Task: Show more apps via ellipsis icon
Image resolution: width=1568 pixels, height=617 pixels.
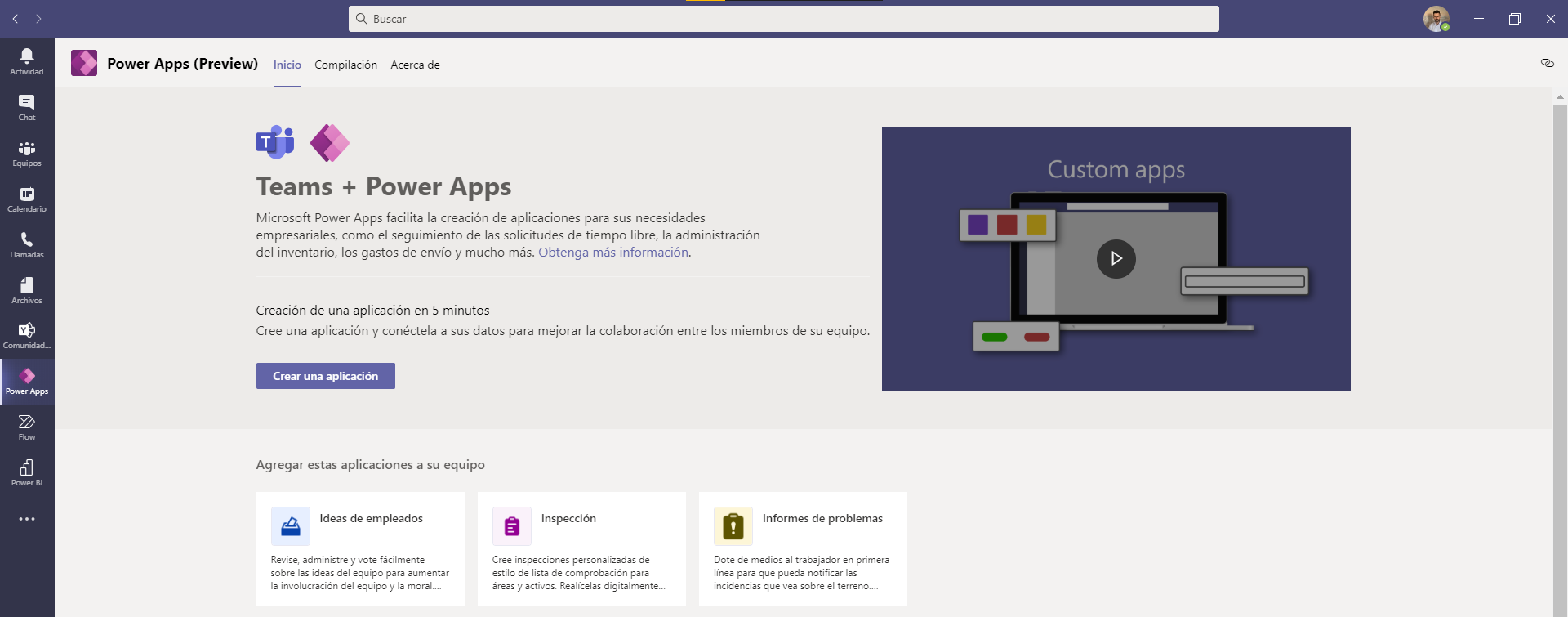Action: click(x=27, y=519)
